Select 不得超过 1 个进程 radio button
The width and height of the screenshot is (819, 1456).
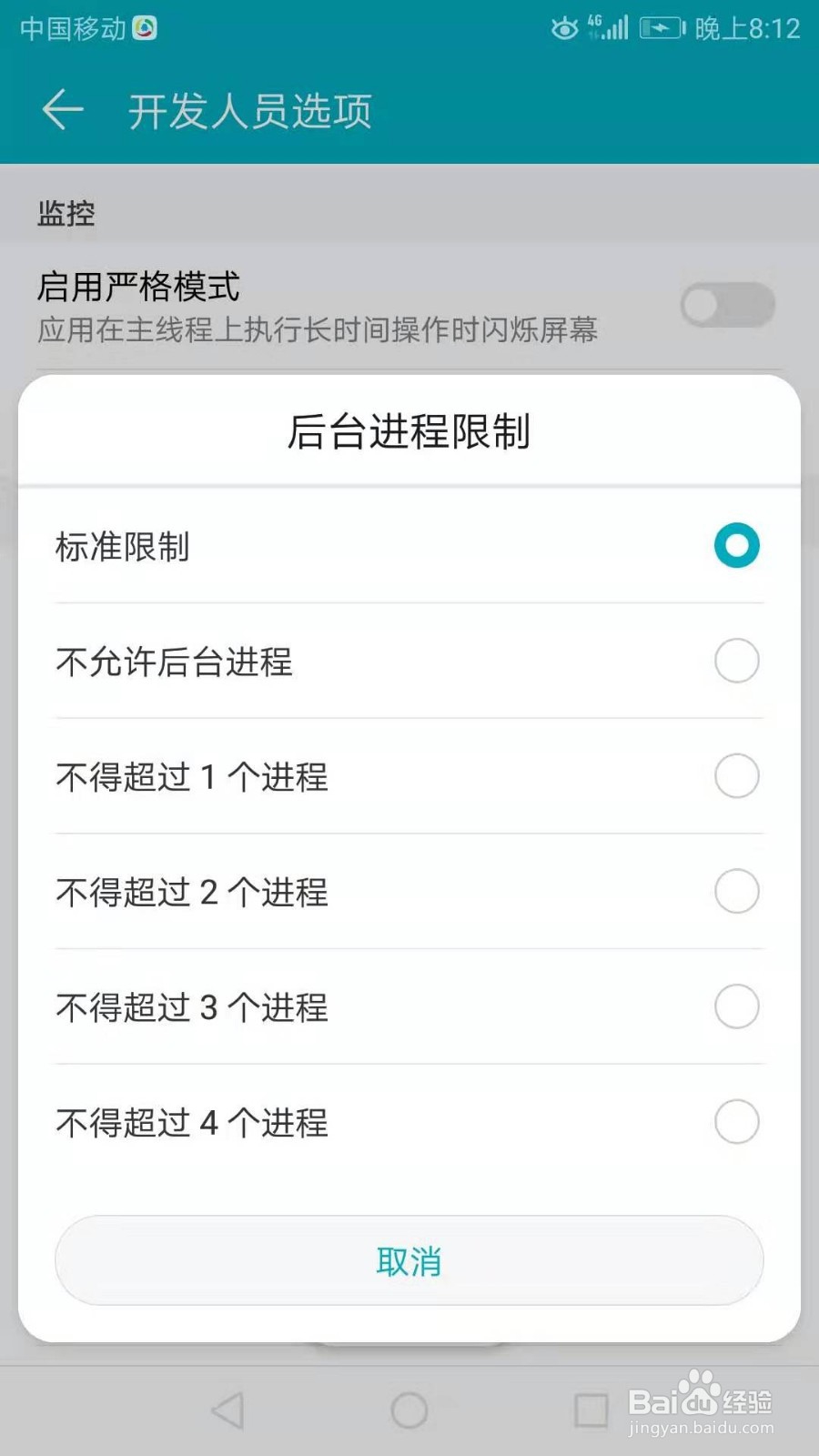pyautogui.click(x=736, y=776)
